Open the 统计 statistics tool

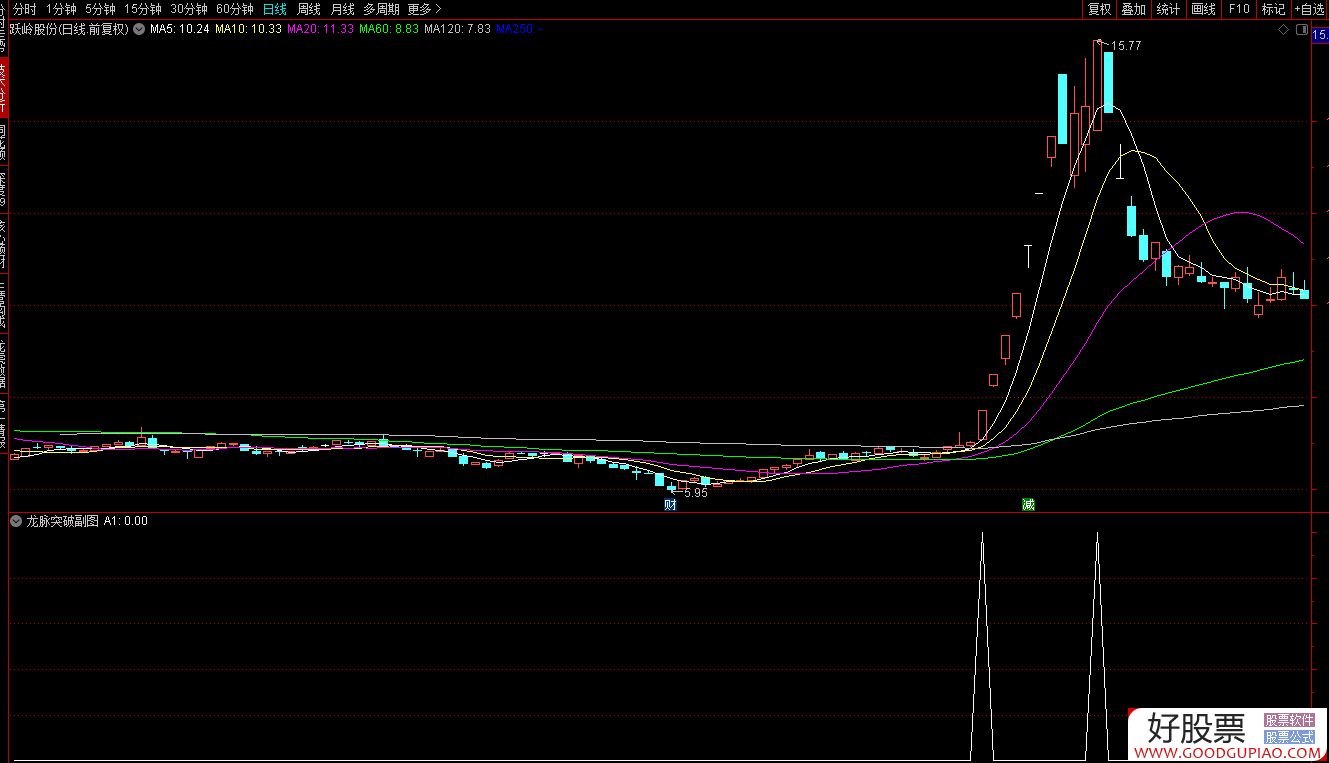[1167, 9]
